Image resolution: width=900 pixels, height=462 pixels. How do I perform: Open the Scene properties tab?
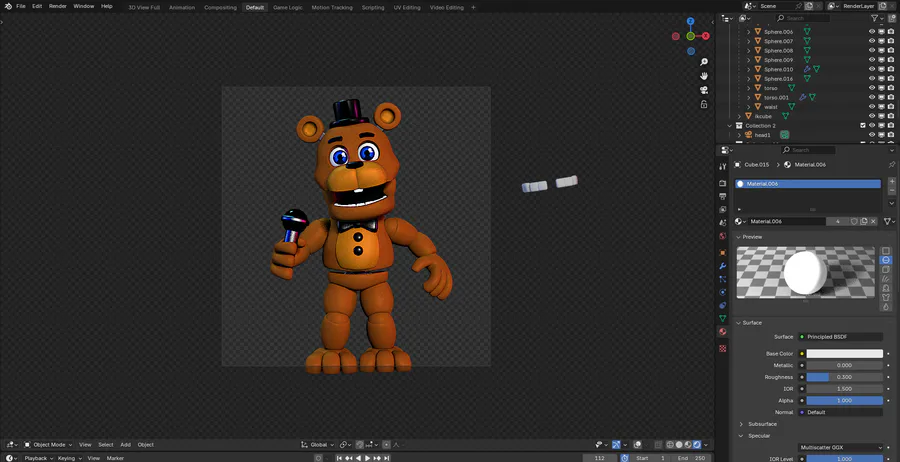click(723, 223)
